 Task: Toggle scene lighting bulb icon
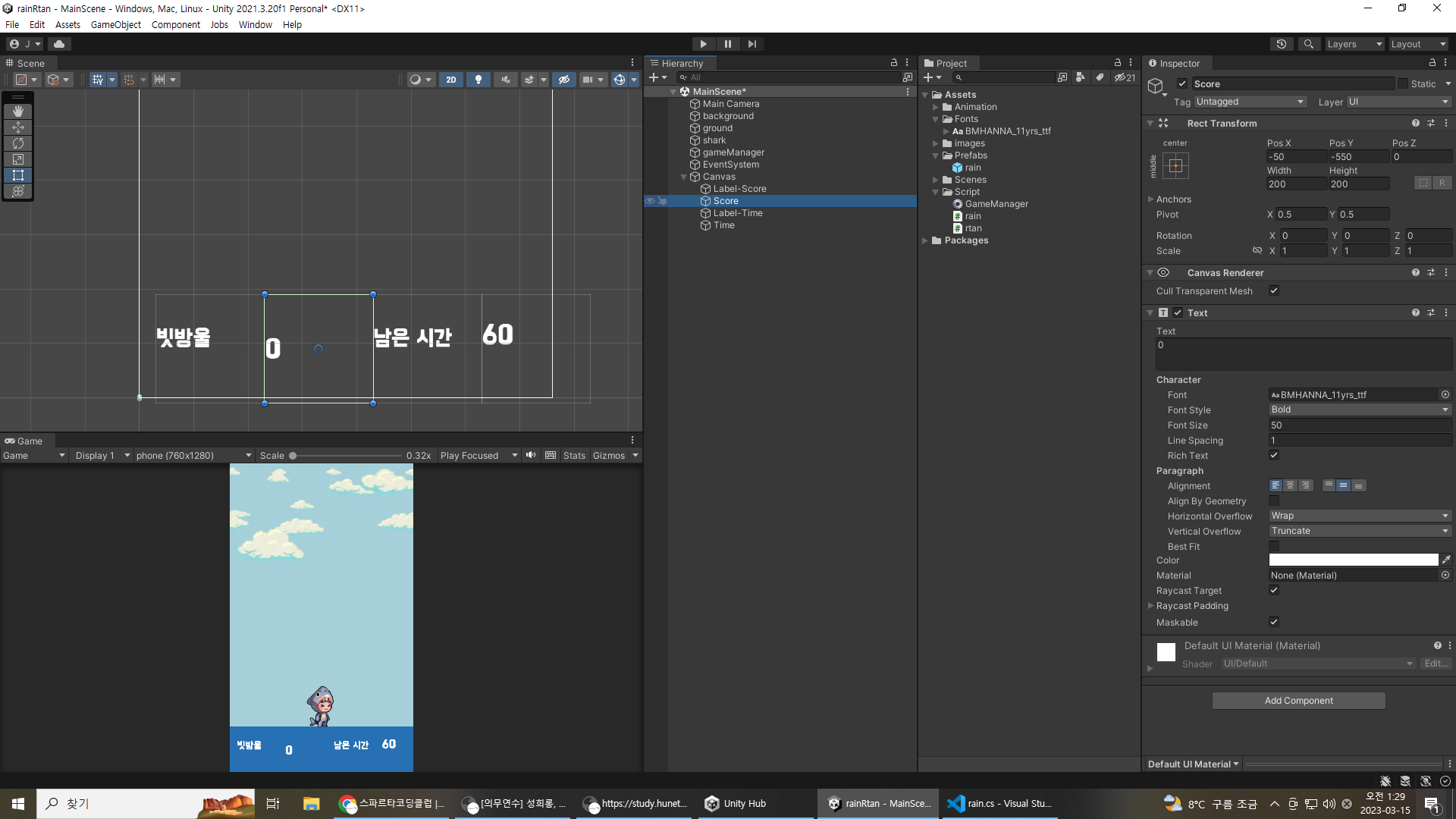pyautogui.click(x=479, y=80)
